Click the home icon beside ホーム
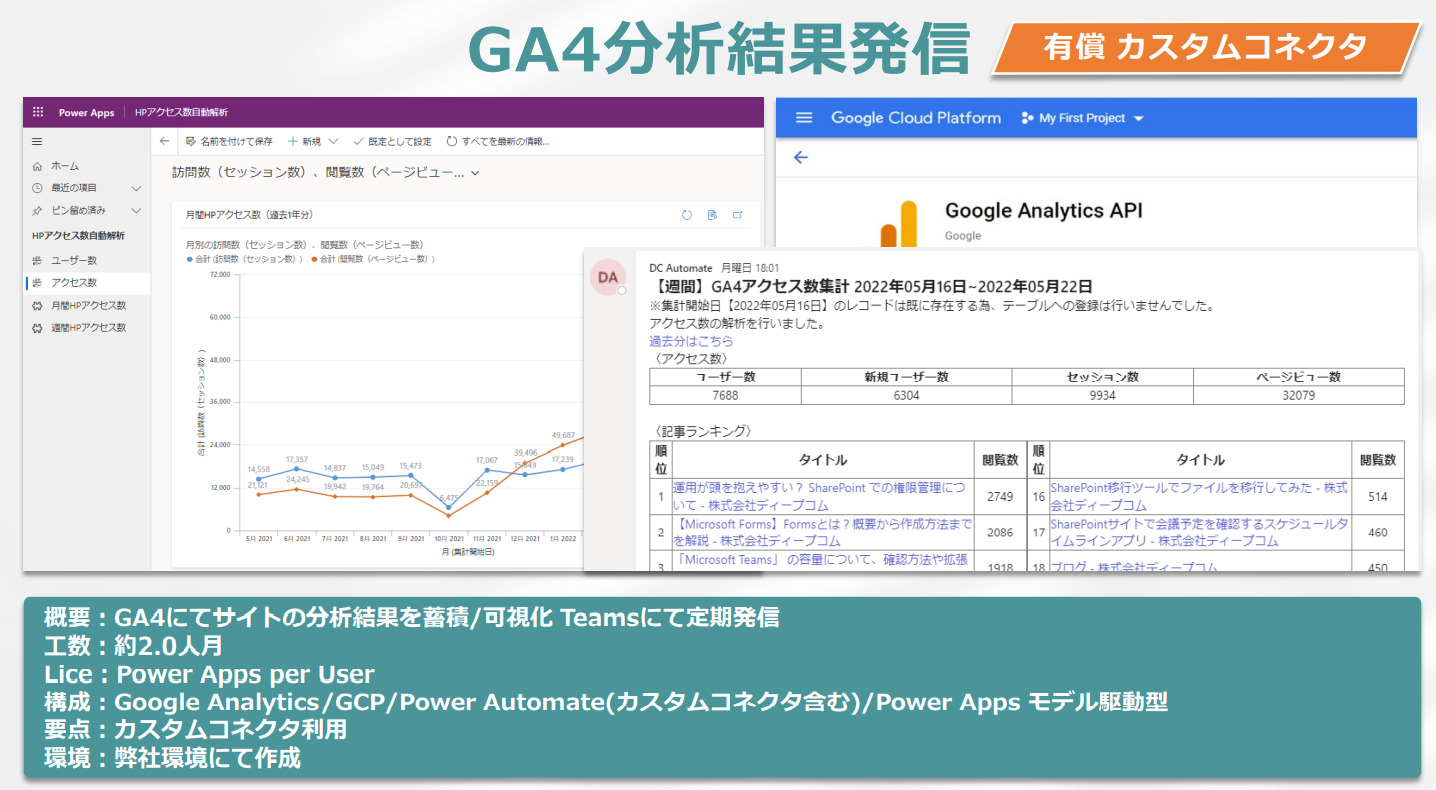Image resolution: width=1436 pixels, height=790 pixels. (x=37, y=166)
